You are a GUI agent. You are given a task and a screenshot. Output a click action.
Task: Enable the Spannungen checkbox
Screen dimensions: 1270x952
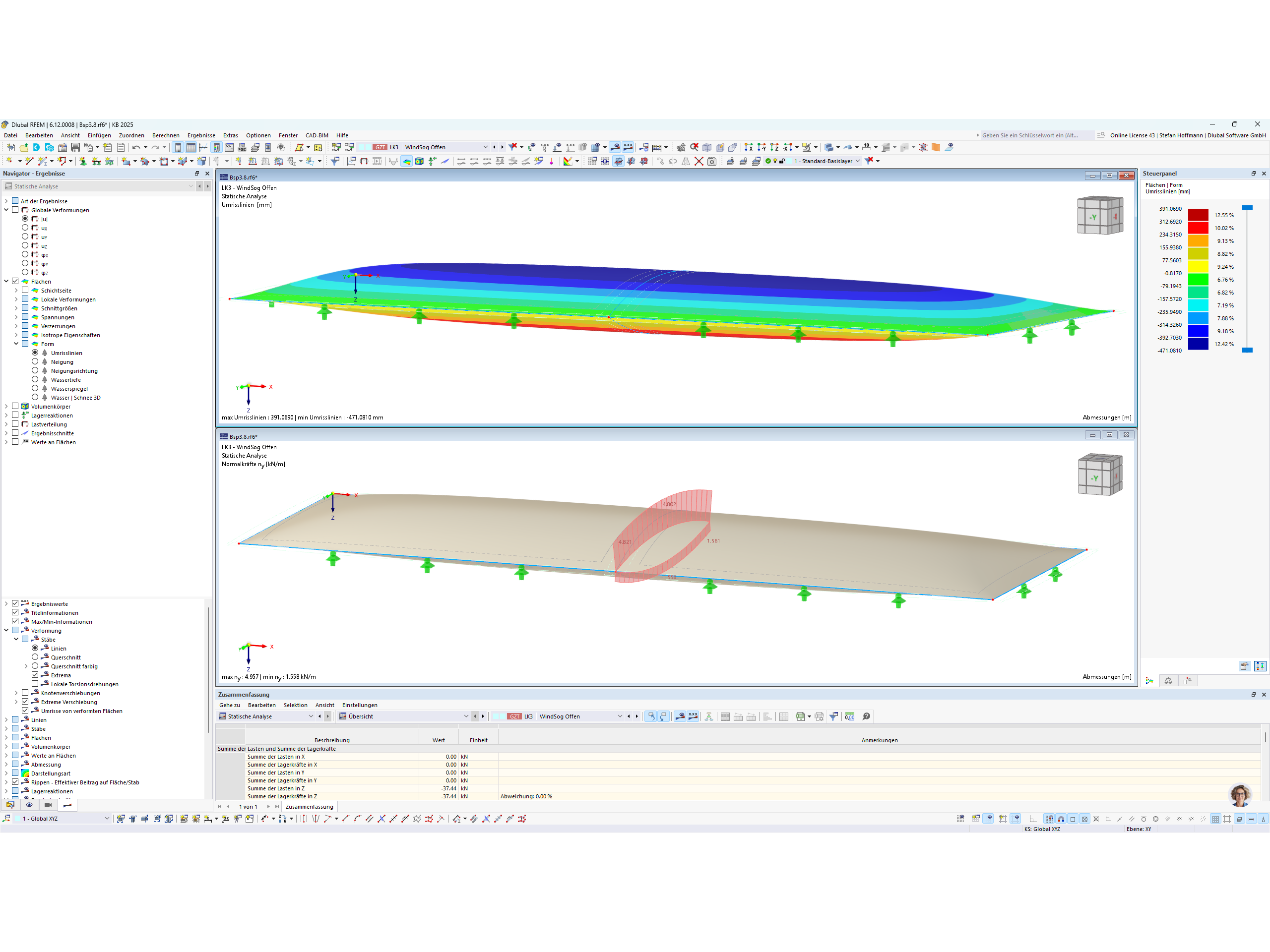point(25,317)
